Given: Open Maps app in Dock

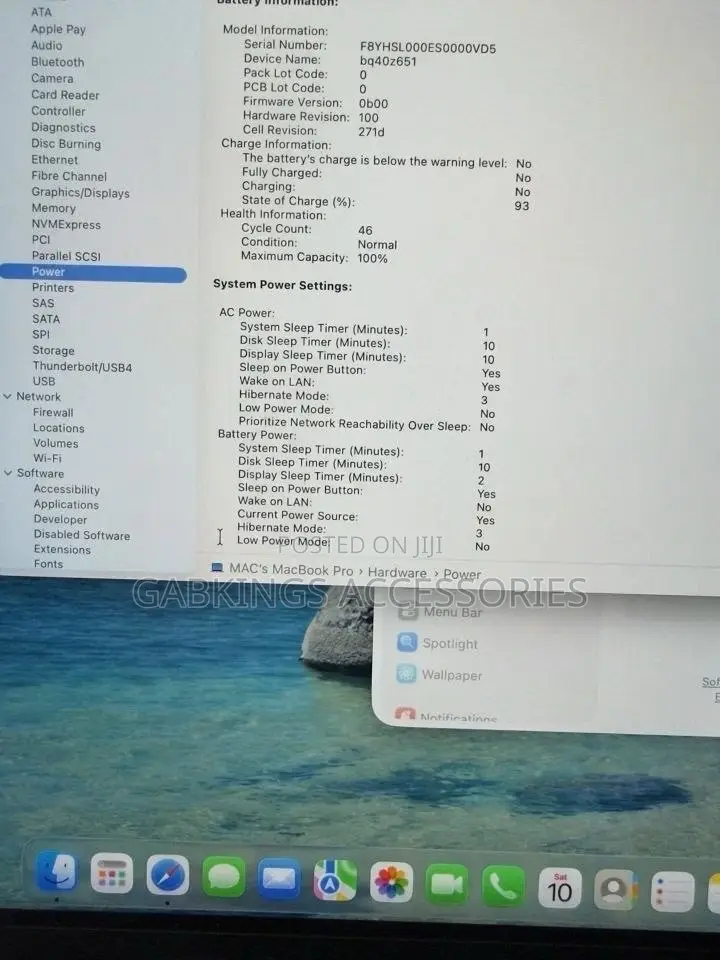Looking at the screenshot, I should coord(335,881).
